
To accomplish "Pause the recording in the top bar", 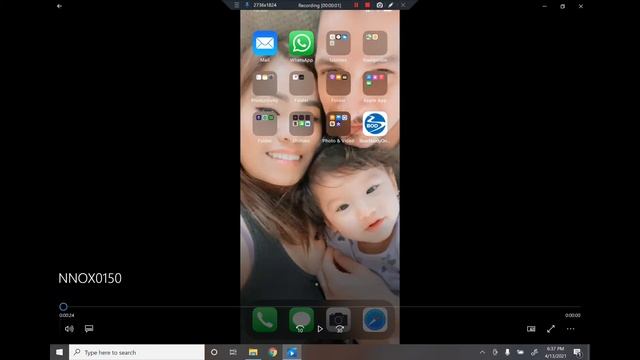I will [356, 5].
